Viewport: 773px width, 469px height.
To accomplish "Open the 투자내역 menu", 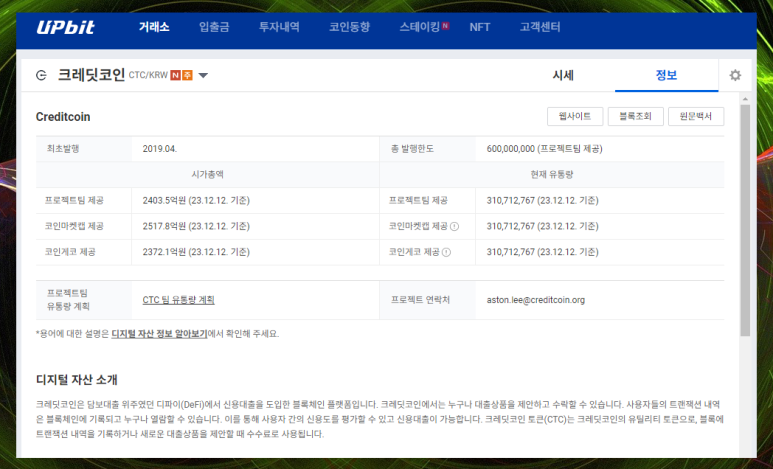I will (279, 27).
